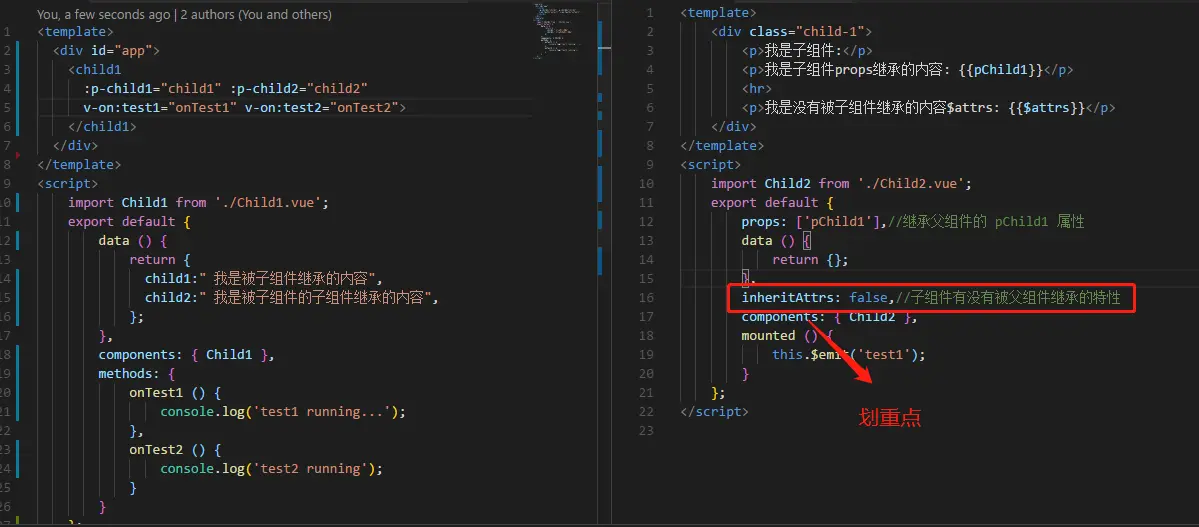Click the <p>我是子组件:</p> line
The image size is (1199, 527).
pyautogui.click(x=807, y=50)
